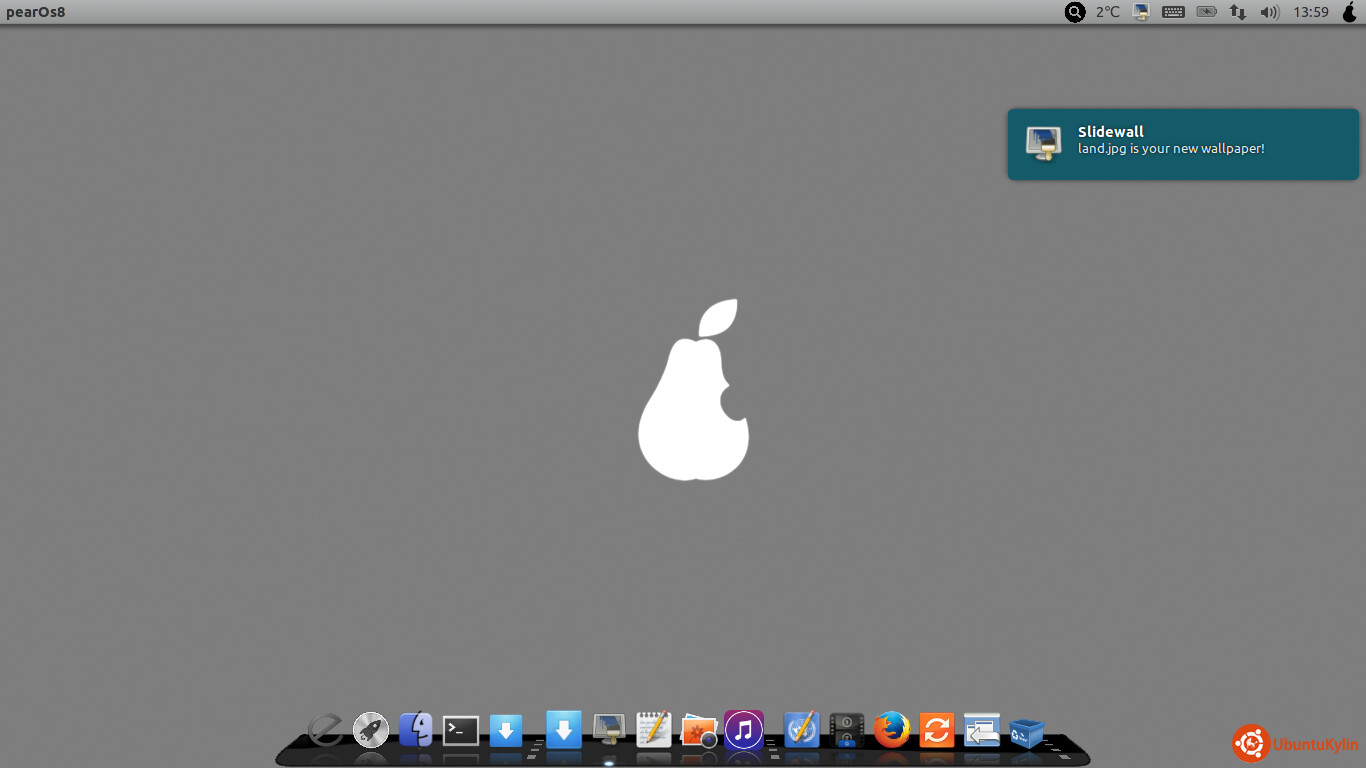This screenshot has width=1366, height=768.
Task: Open the orange update manager icon
Action: click(937, 730)
